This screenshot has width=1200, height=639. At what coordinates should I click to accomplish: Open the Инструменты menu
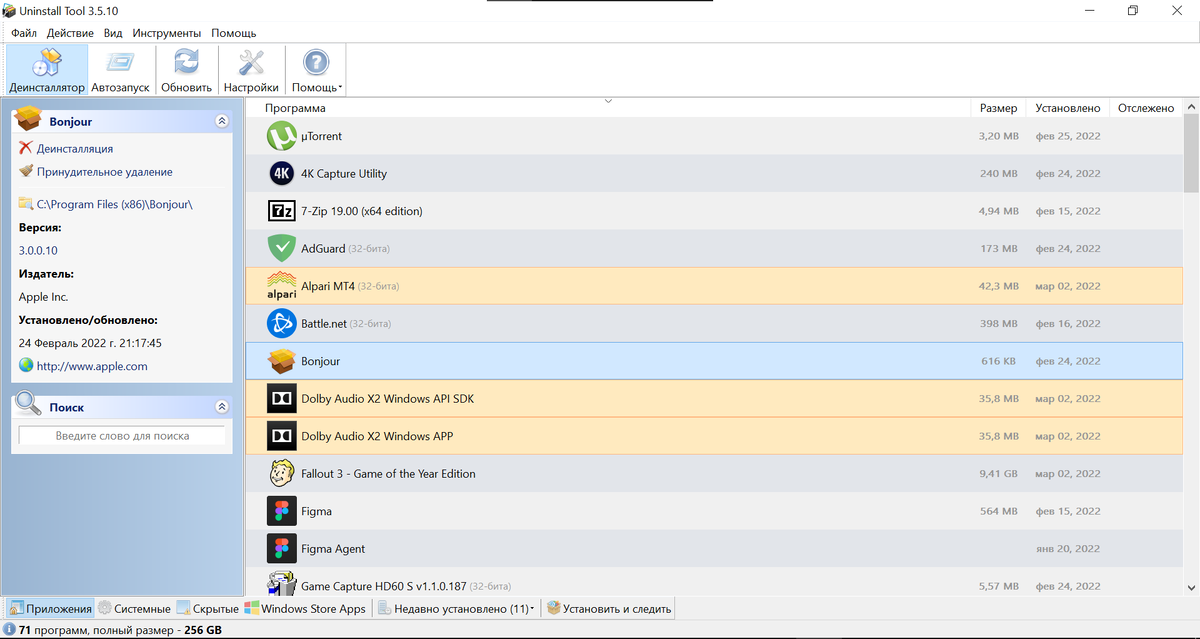tap(167, 33)
